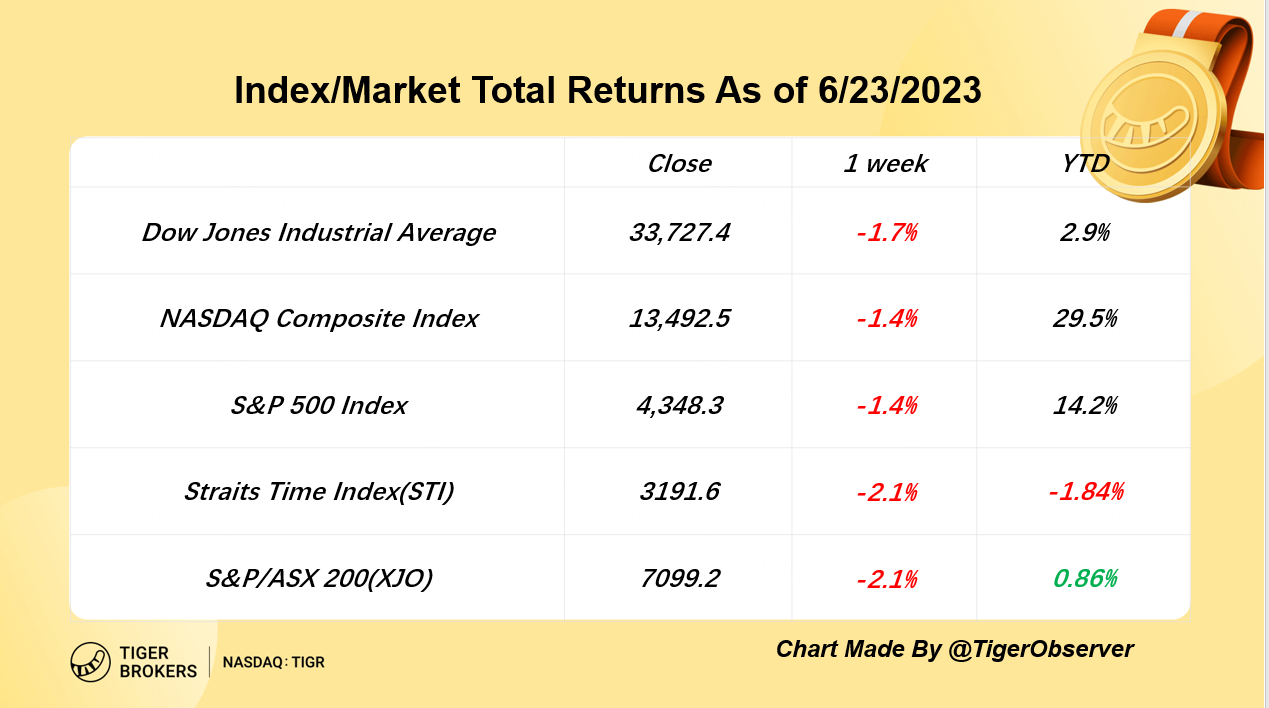Click the Dow Jones Industrial Average row label
Viewport: 1269px width, 708px height.
[x=318, y=233]
